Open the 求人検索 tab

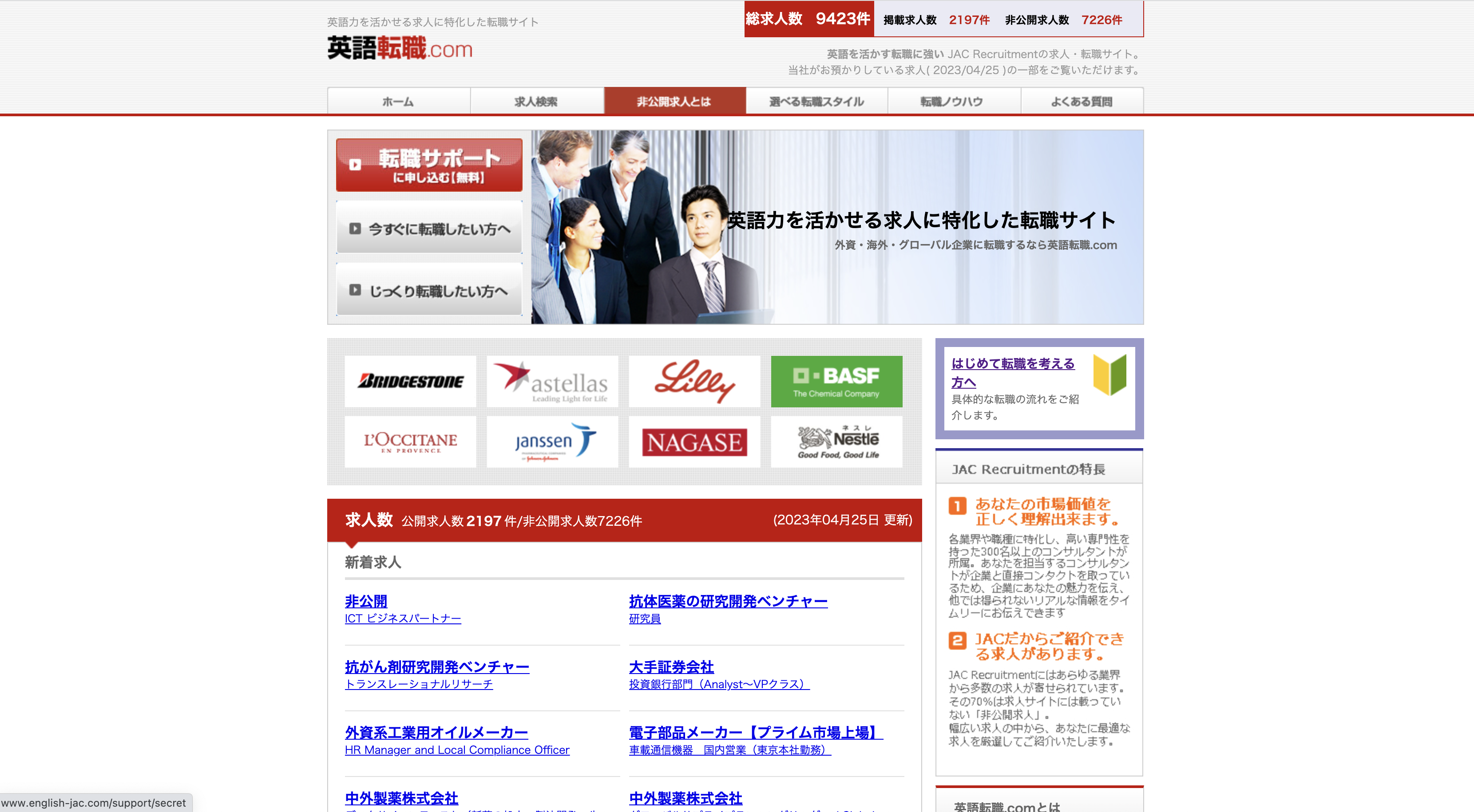pos(537,101)
